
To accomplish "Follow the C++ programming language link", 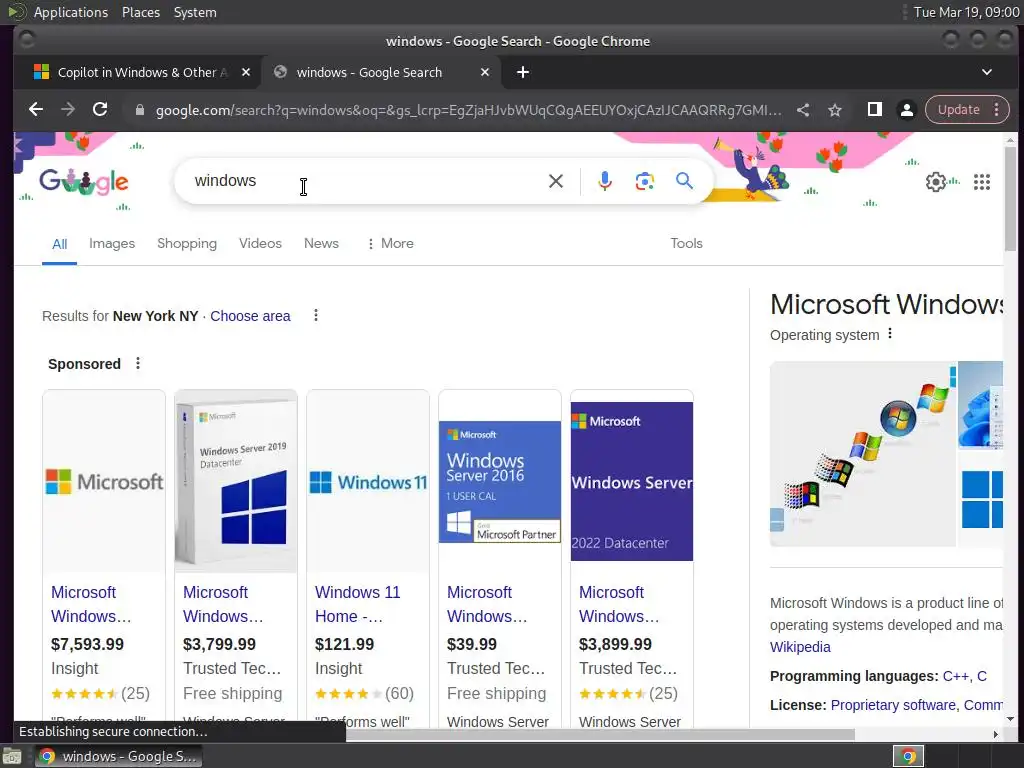I will 957,676.
